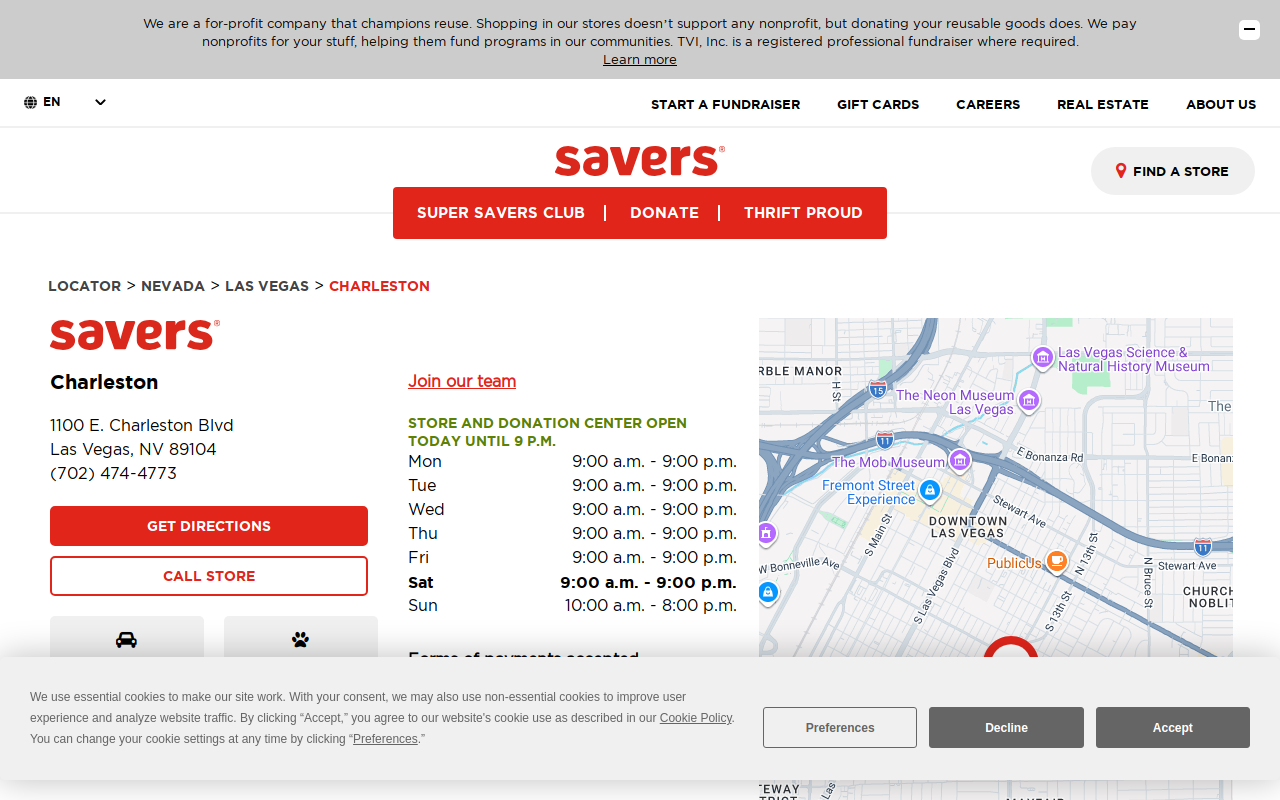Open the Gift Cards menu item
The image size is (1280, 800).
pyautogui.click(x=878, y=104)
